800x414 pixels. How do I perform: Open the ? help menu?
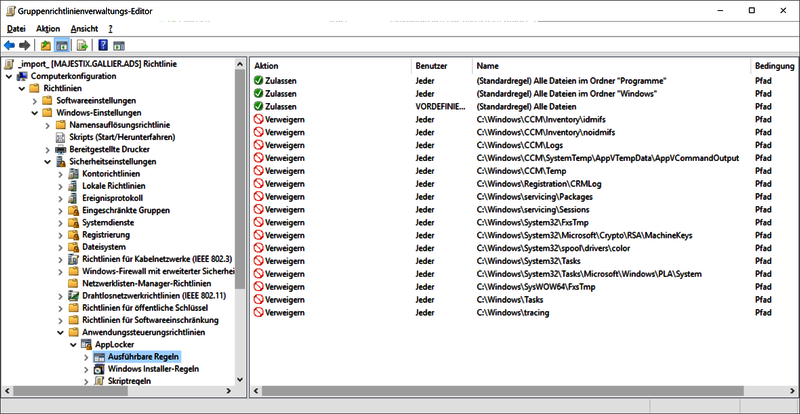111,29
